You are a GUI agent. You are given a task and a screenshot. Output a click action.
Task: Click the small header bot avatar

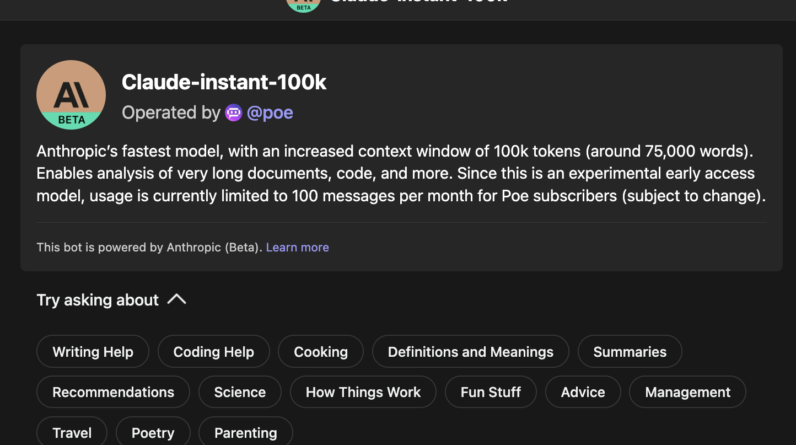coord(303,5)
